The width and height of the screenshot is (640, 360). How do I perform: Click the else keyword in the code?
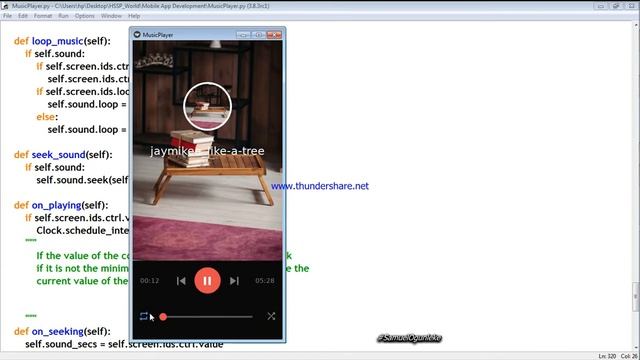[x=46, y=117]
